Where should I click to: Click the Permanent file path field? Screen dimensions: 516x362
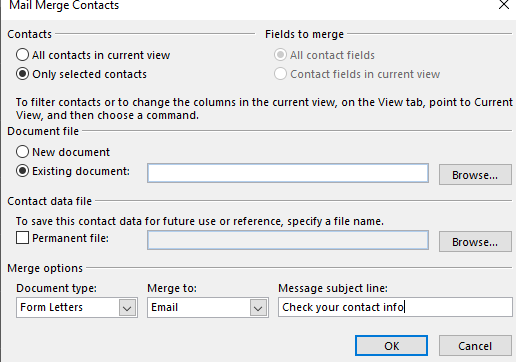click(288, 240)
